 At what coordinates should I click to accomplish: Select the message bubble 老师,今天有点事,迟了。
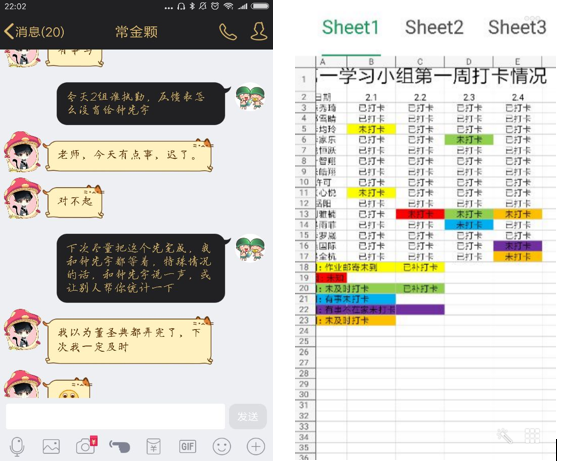(x=129, y=155)
